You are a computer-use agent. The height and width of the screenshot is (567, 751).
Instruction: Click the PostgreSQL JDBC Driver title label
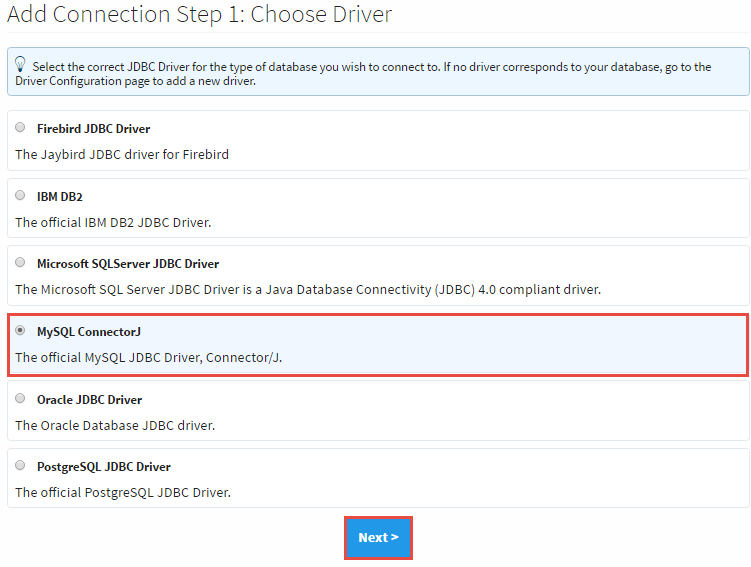point(104,467)
